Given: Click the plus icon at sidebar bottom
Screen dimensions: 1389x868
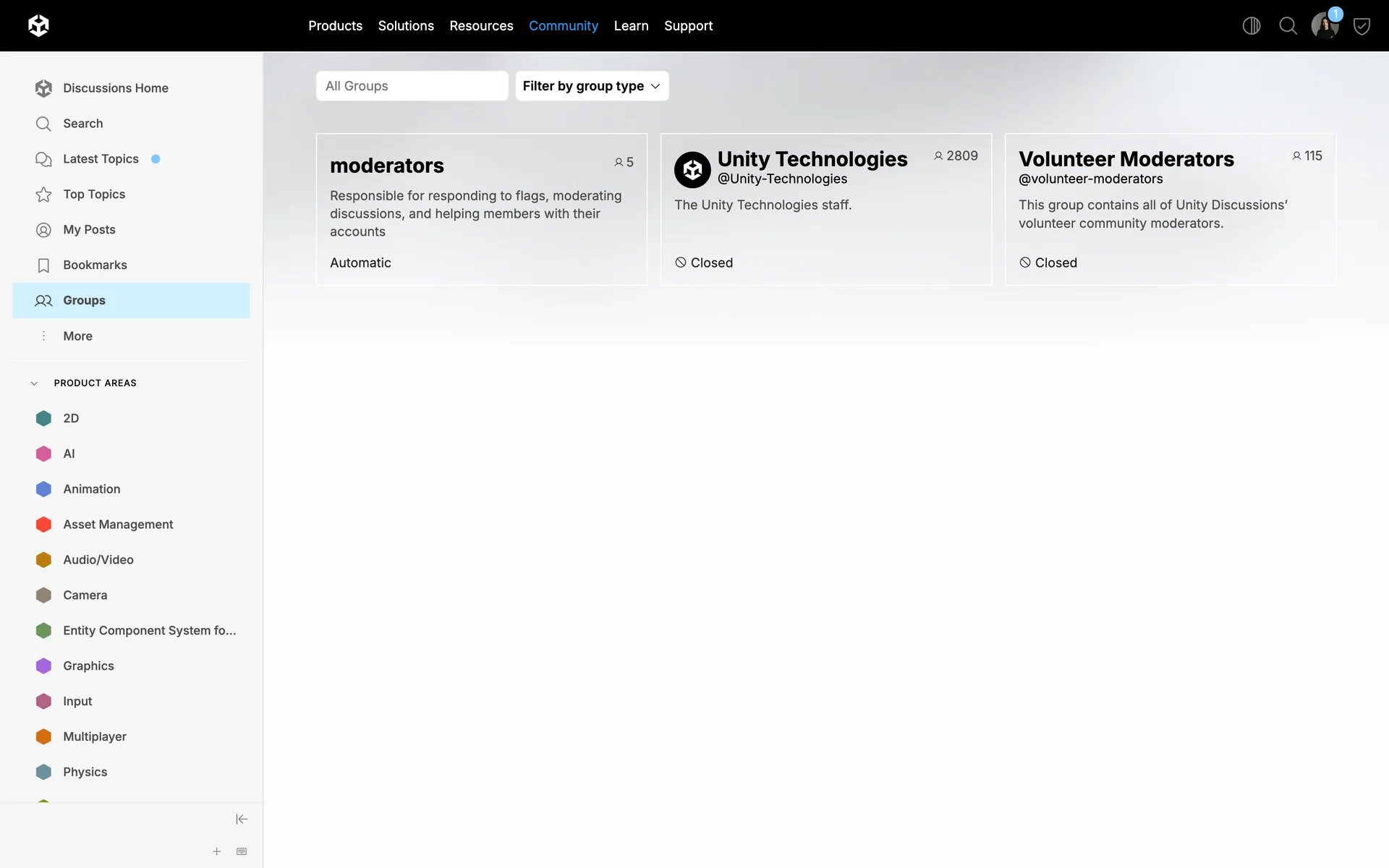Looking at the screenshot, I should (x=216, y=851).
